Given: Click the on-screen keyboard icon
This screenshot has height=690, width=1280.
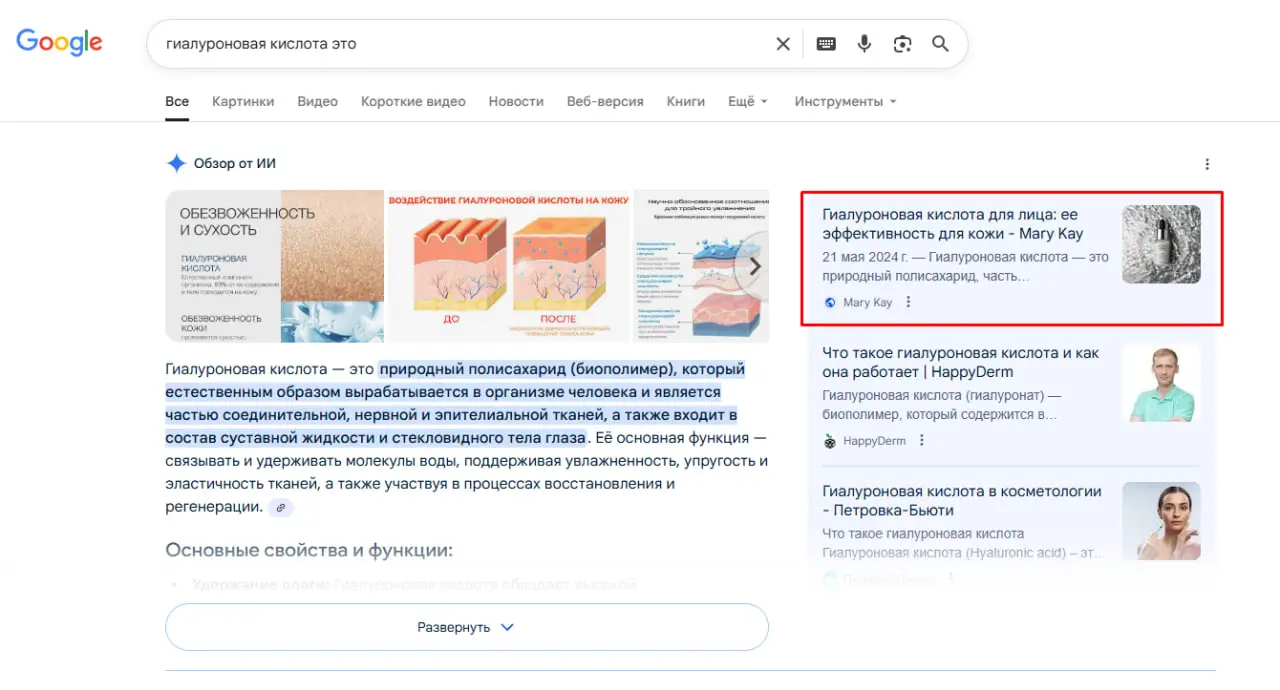Looking at the screenshot, I should [825, 43].
